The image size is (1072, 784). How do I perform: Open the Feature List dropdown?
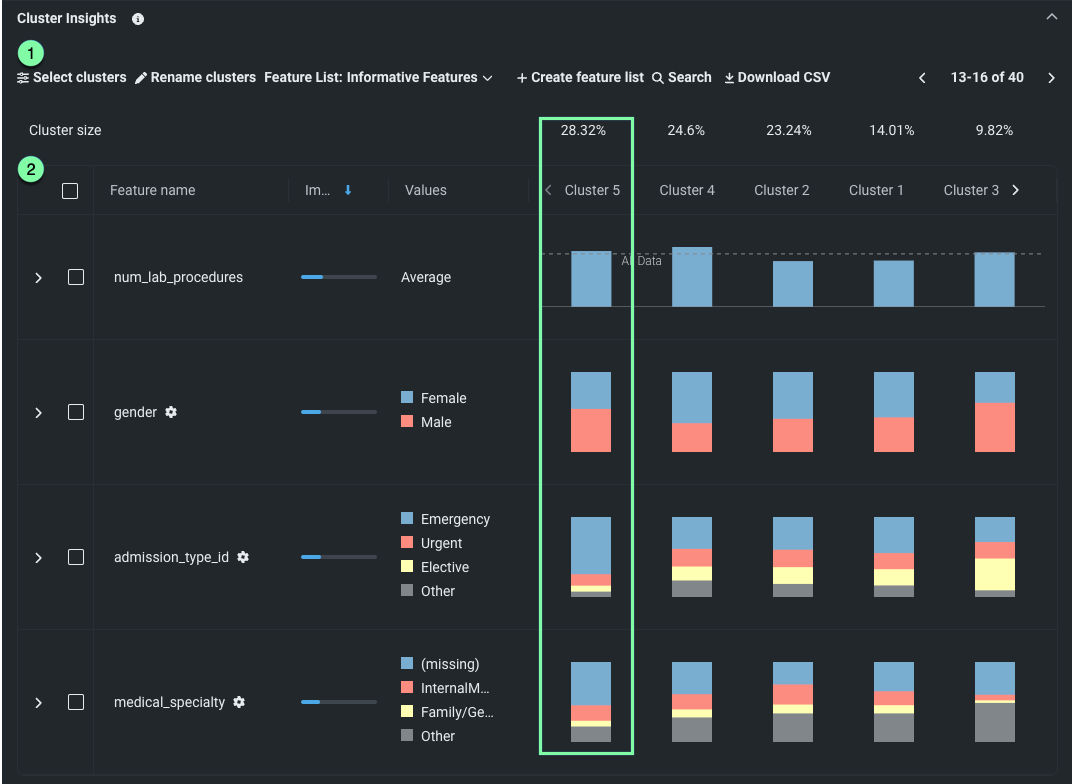coord(378,77)
